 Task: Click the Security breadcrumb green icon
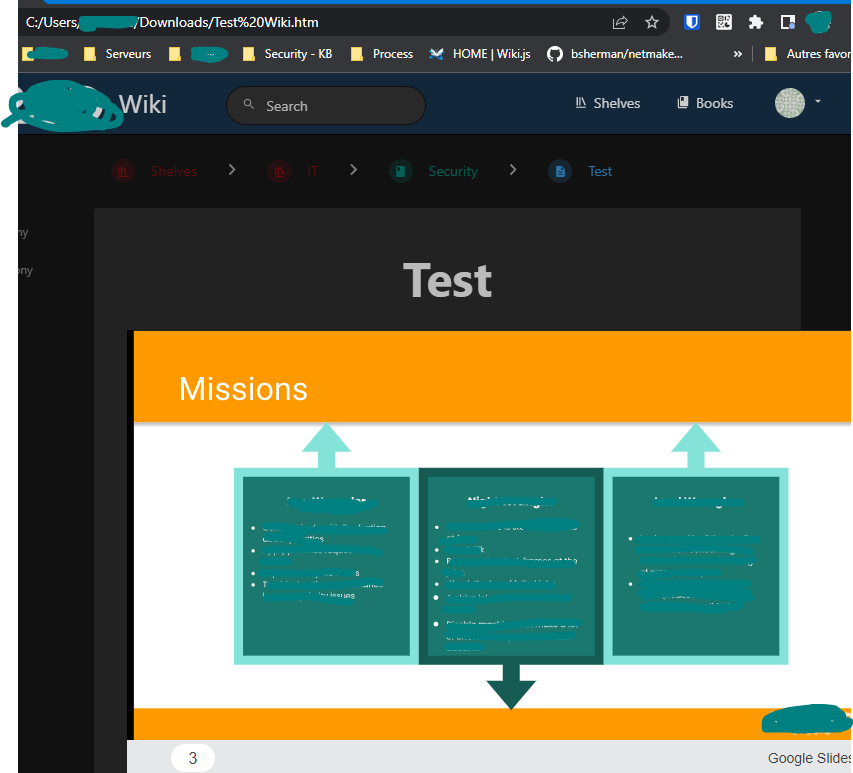click(400, 170)
